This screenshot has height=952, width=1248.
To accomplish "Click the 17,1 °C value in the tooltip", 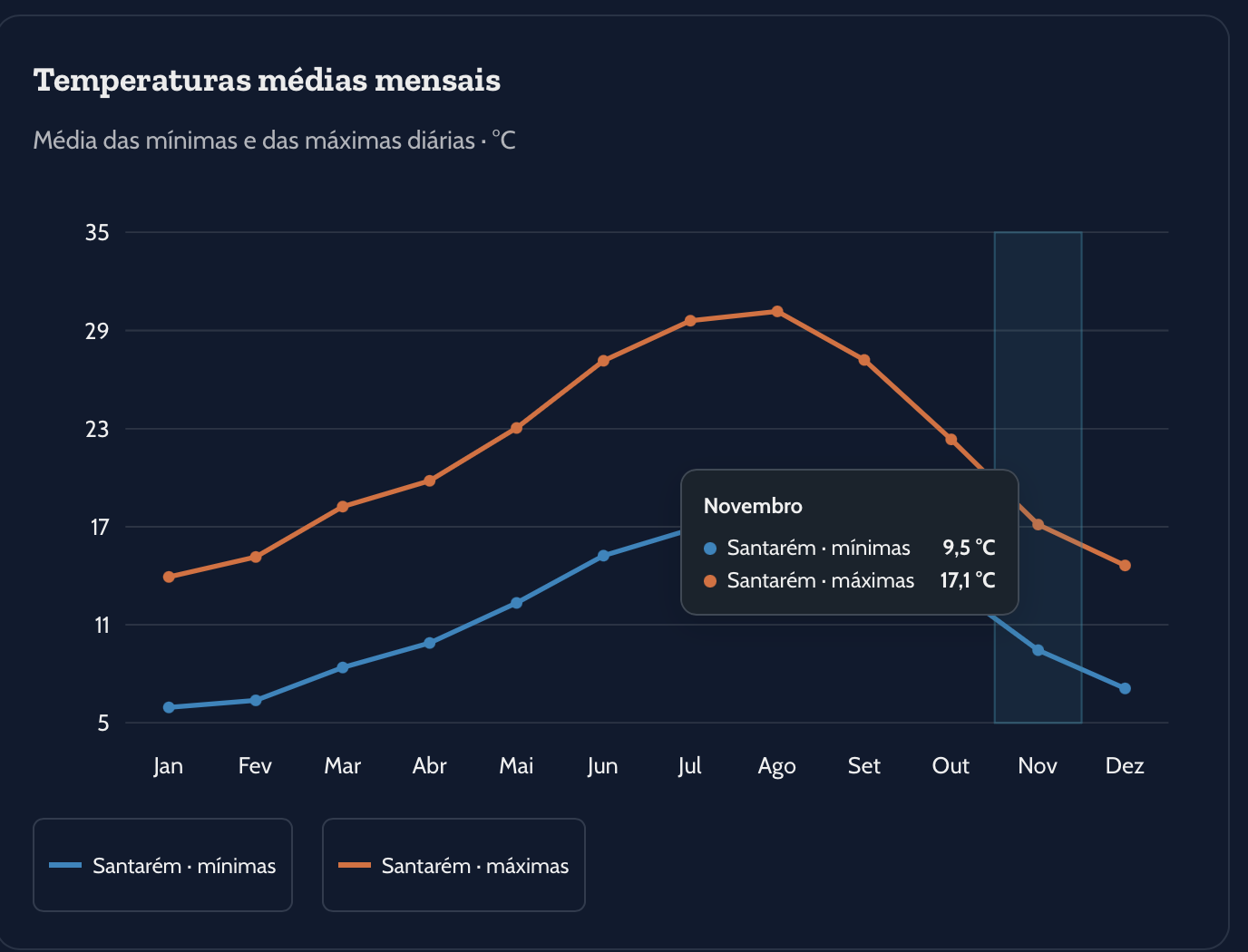I will 968,580.
